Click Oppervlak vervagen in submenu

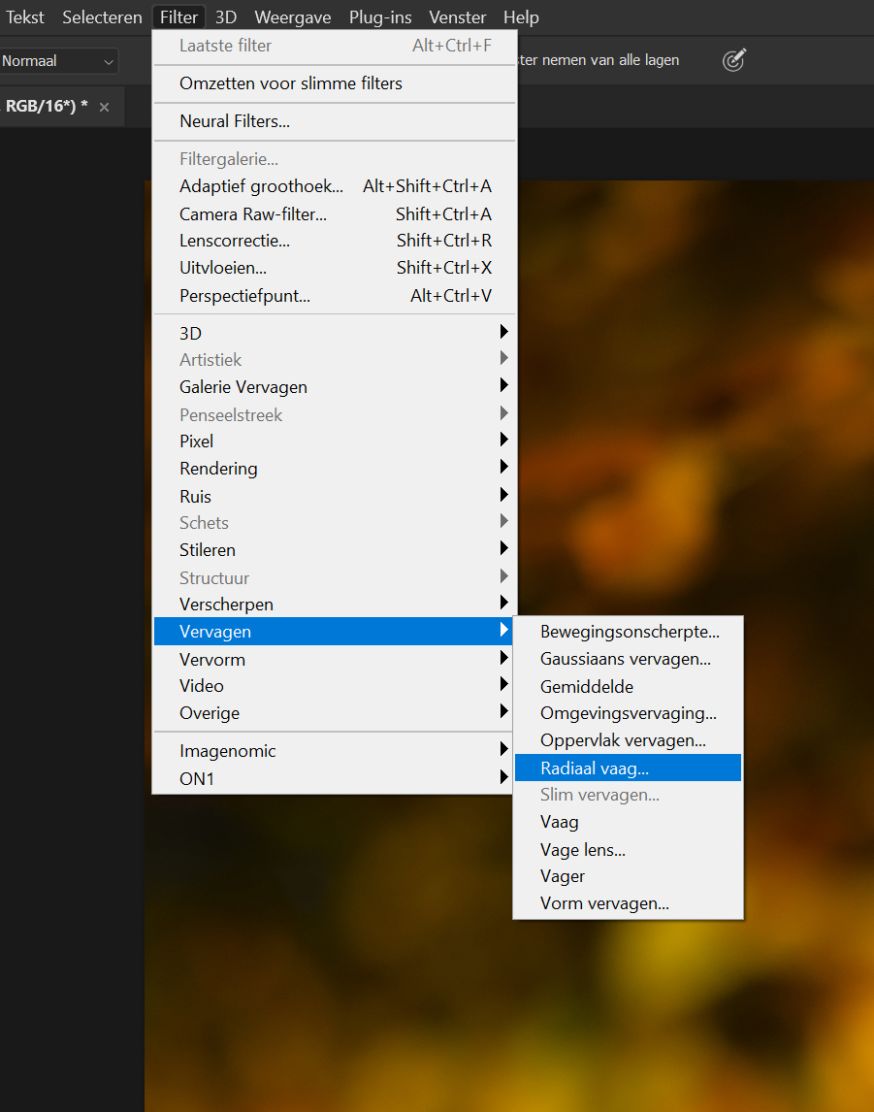[623, 741]
